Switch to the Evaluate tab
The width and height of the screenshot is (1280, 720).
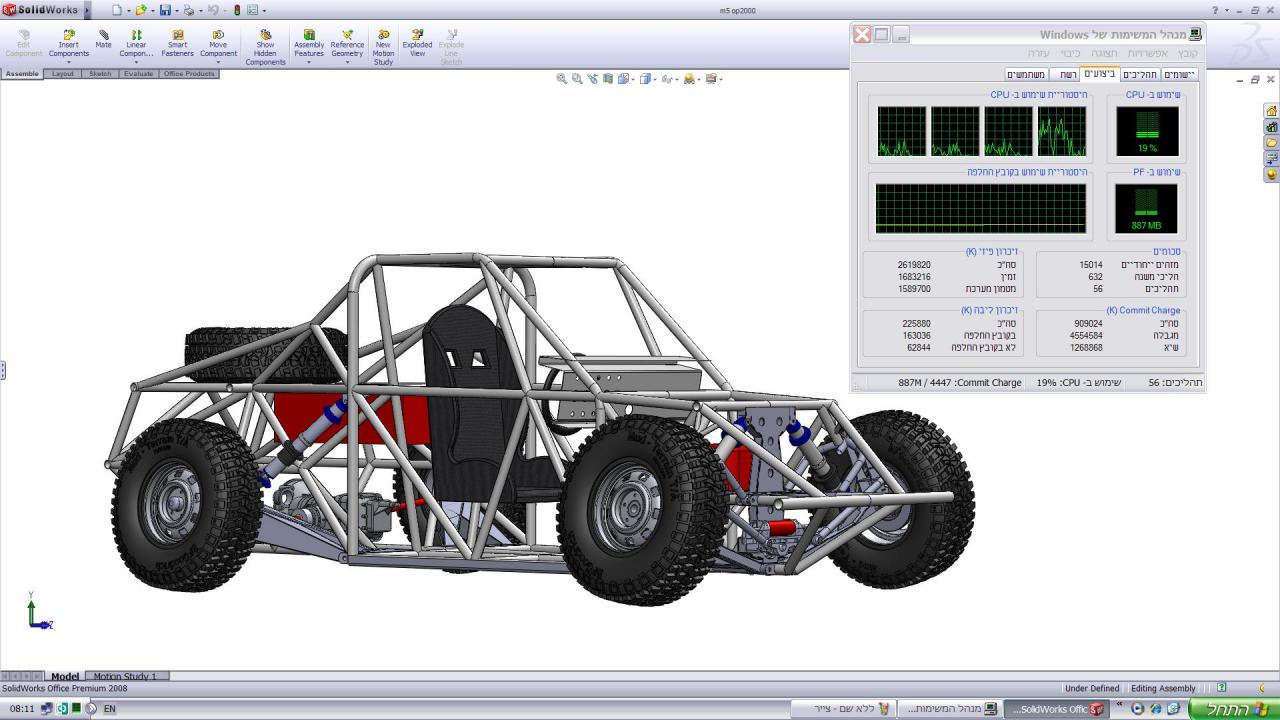[x=138, y=74]
